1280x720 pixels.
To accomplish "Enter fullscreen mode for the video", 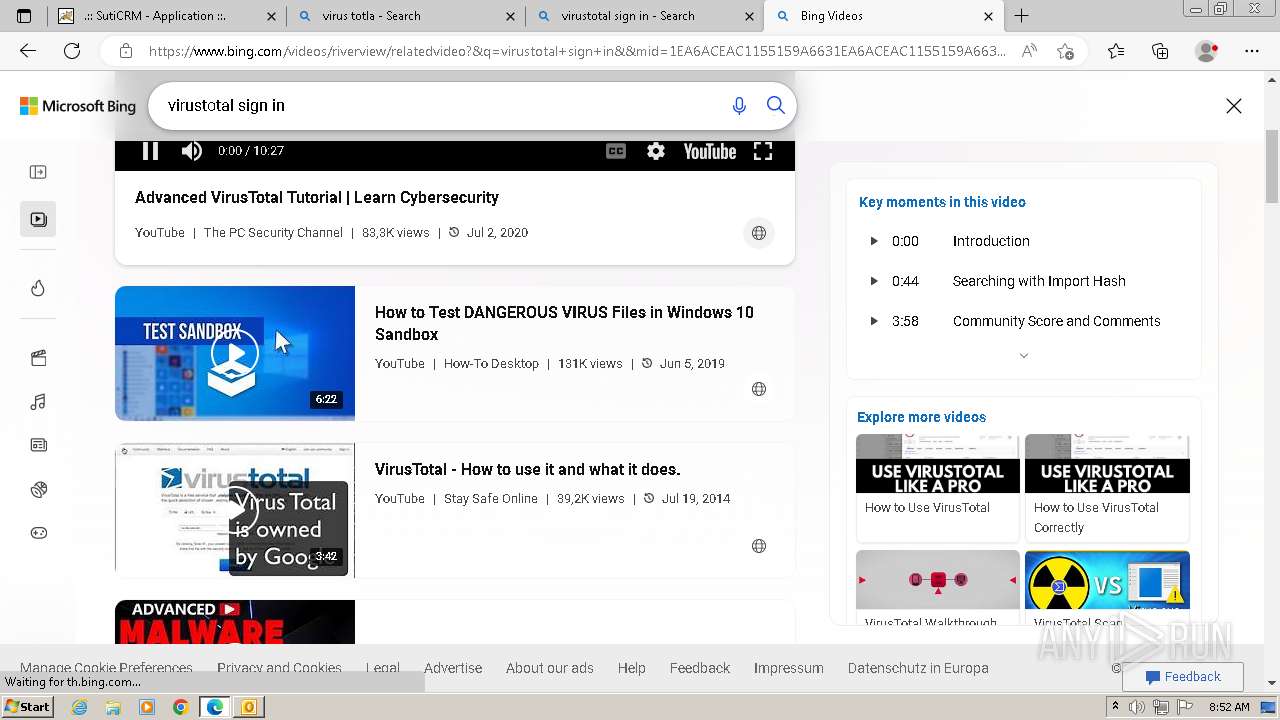I will click(763, 151).
